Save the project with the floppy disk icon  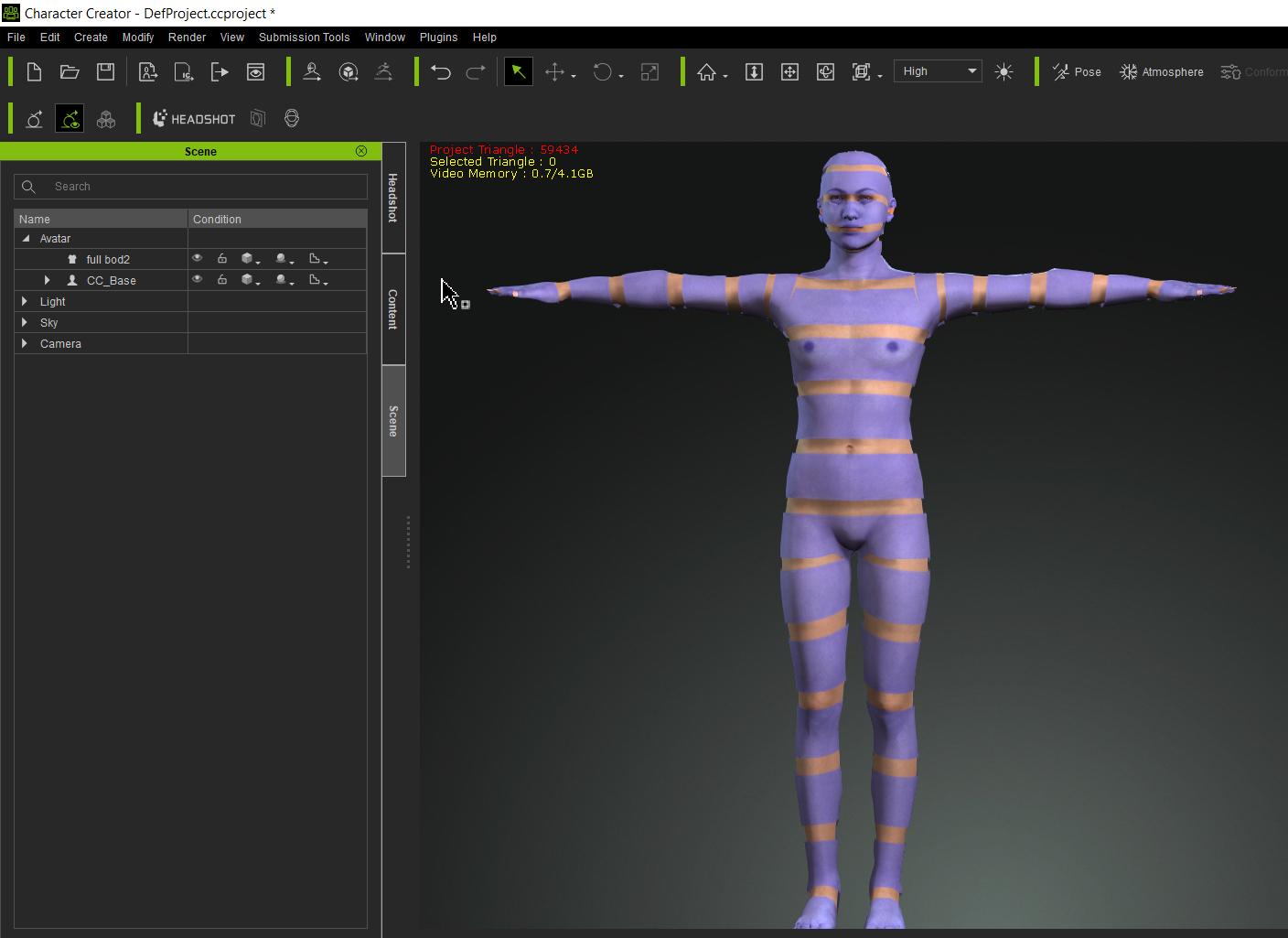(105, 72)
